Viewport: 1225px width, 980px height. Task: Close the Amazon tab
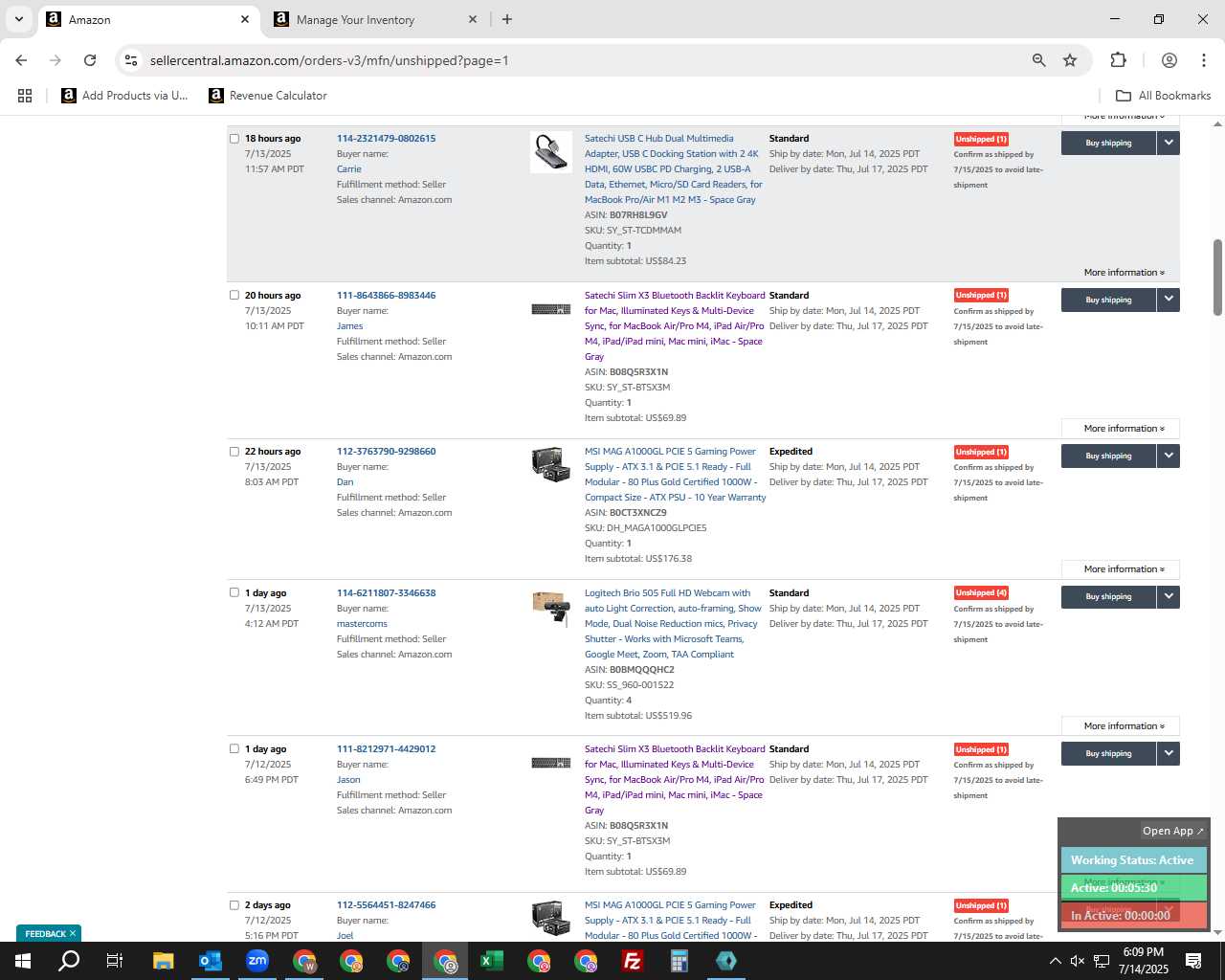[x=245, y=19]
